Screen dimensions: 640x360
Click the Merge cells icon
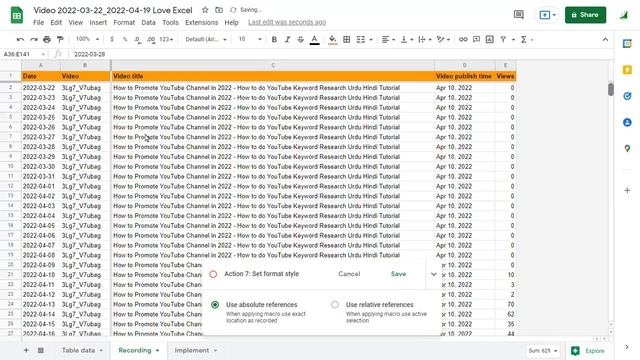(x=361, y=40)
